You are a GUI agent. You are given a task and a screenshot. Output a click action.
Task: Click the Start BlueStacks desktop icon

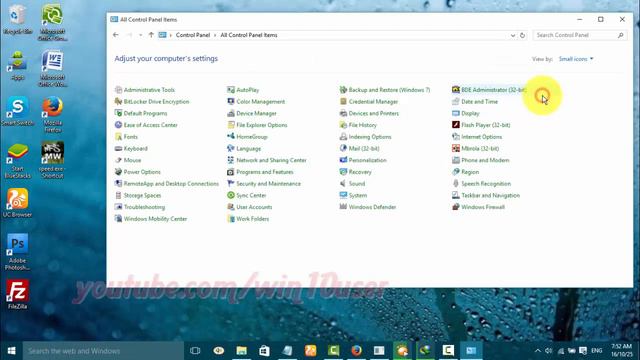tap(17, 161)
